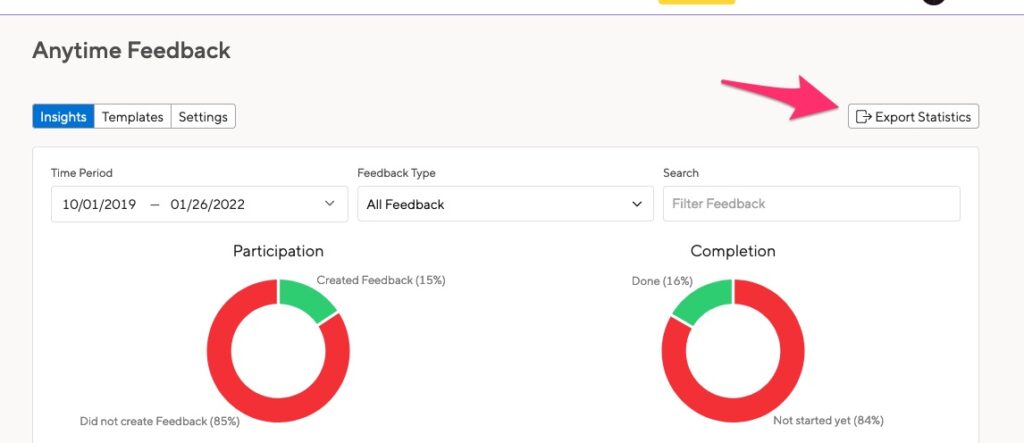The image size is (1024, 443).
Task: Click green Created Feedback slice in Participation chart
Action: (x=306, y=299)
